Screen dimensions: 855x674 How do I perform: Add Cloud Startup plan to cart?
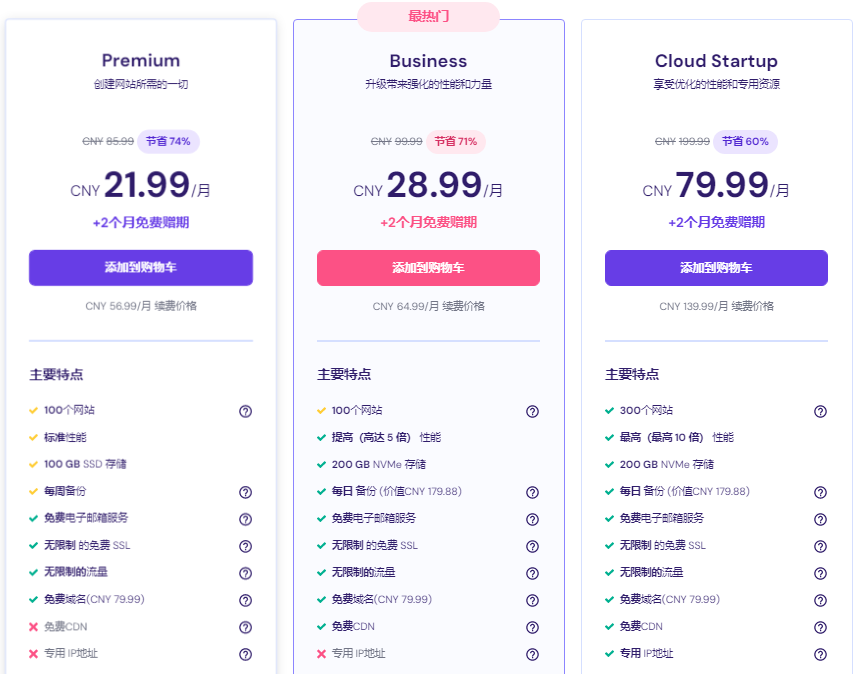pyautogui.click(x=716, y=268)
